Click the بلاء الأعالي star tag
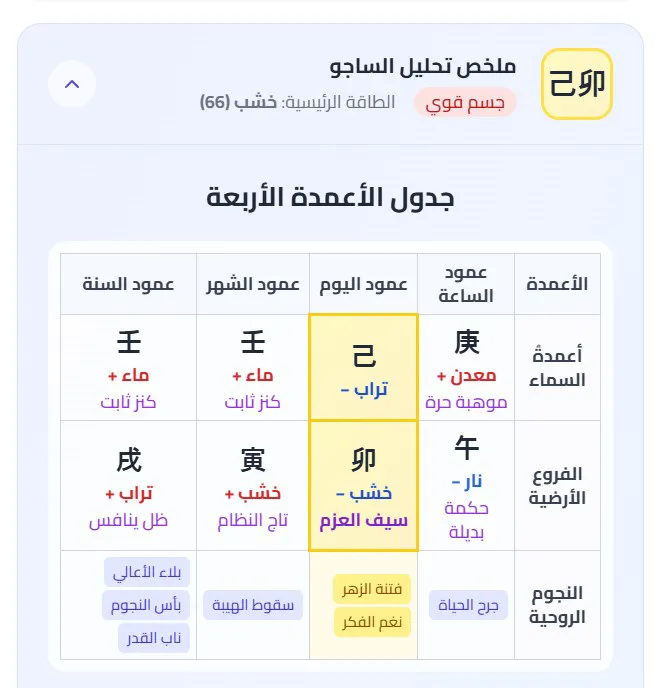 146,572
